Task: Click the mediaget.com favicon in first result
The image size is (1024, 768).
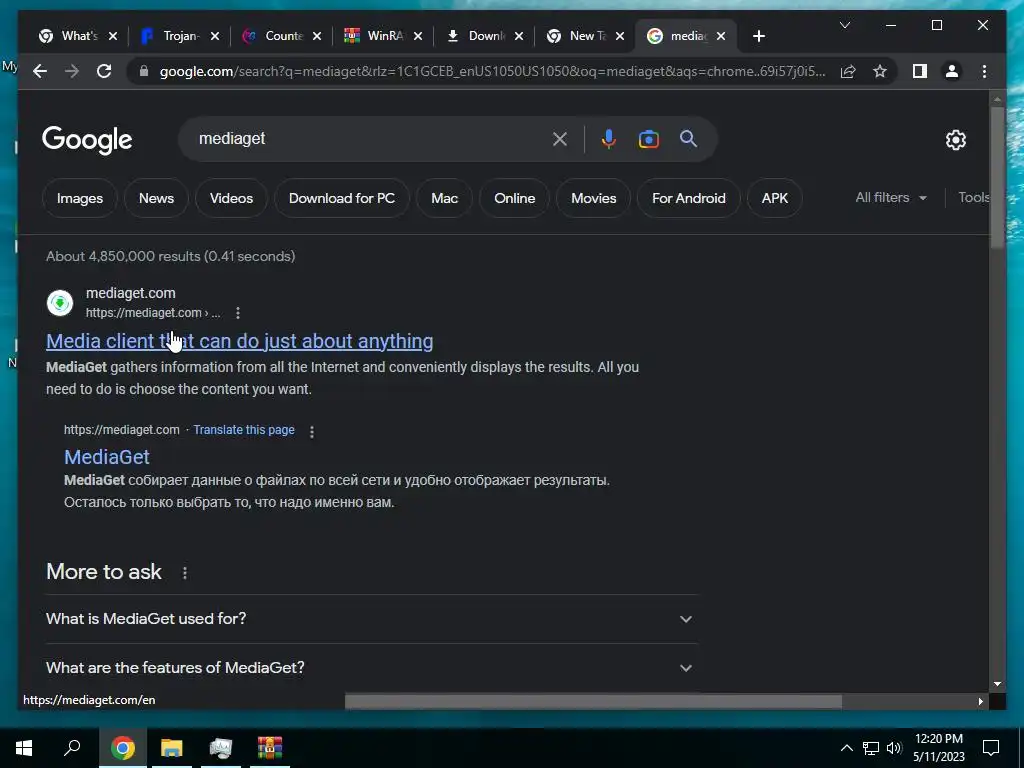Action: pyautogui.click(x=60, y=303)
